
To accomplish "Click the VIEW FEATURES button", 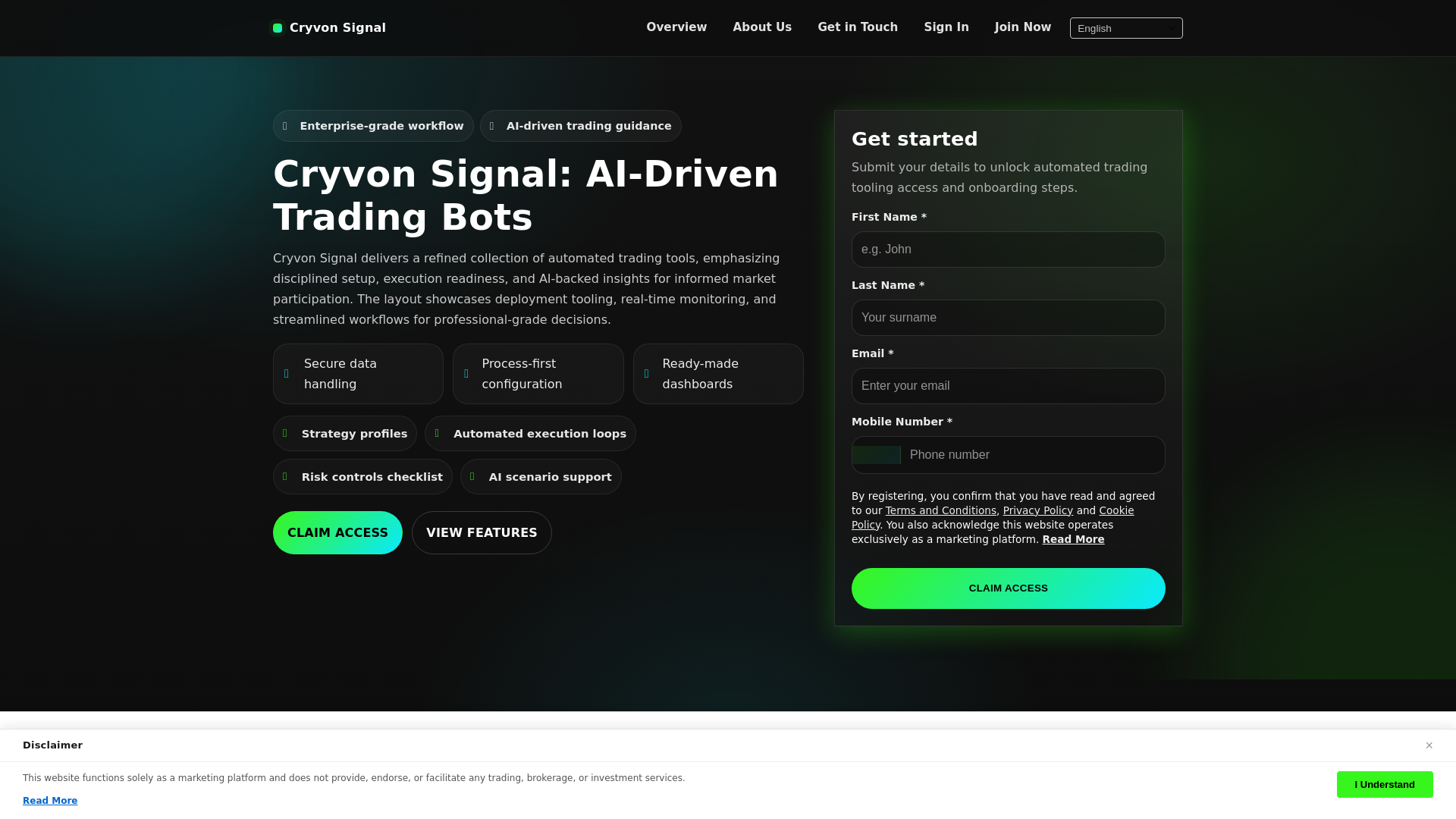I will click(482, 533).
